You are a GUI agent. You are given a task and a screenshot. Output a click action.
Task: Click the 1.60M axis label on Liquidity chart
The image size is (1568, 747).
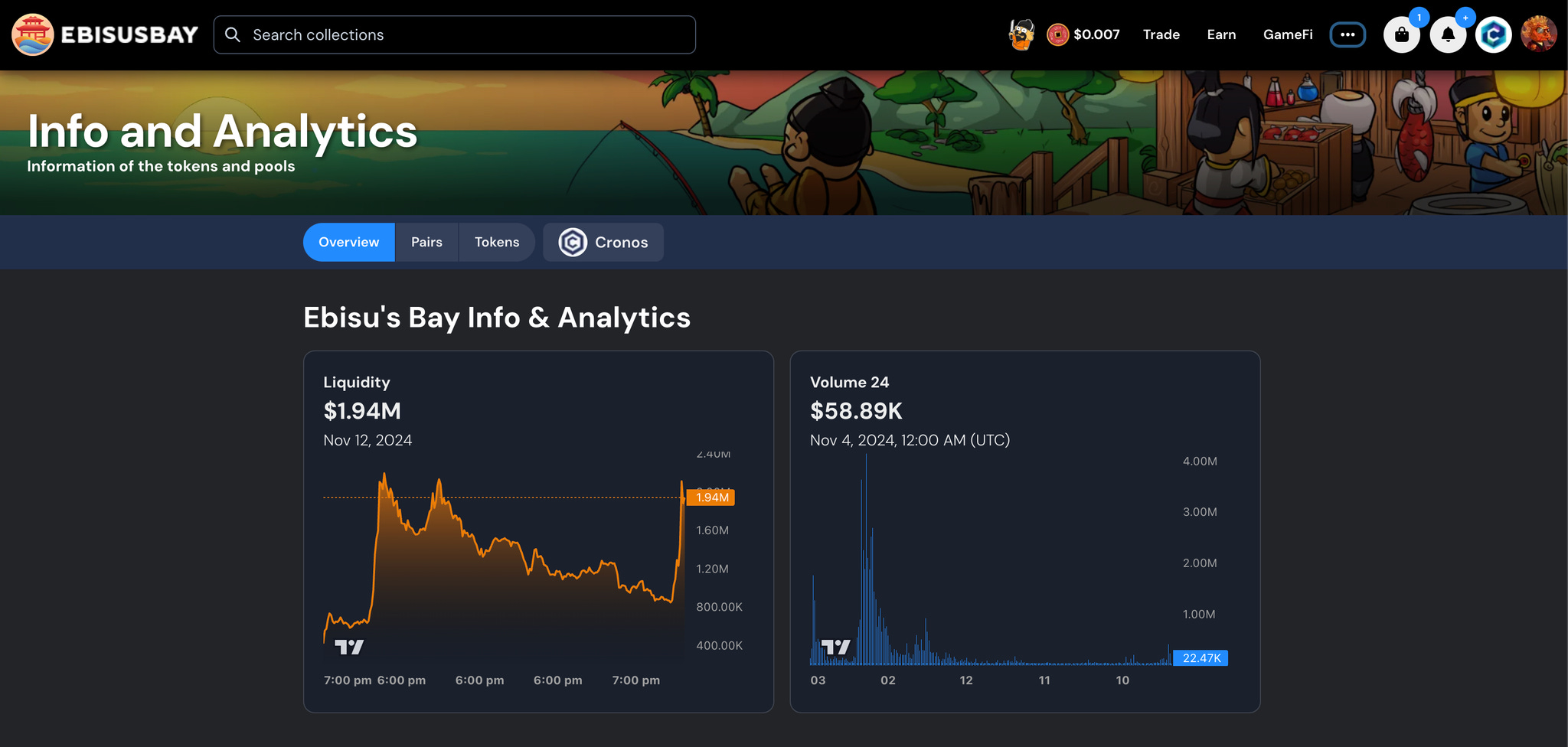[x=712, y=530]
